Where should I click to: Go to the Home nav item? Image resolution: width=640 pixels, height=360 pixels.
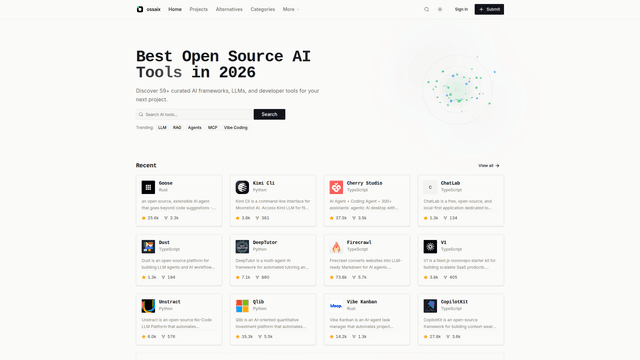(175, 9)
